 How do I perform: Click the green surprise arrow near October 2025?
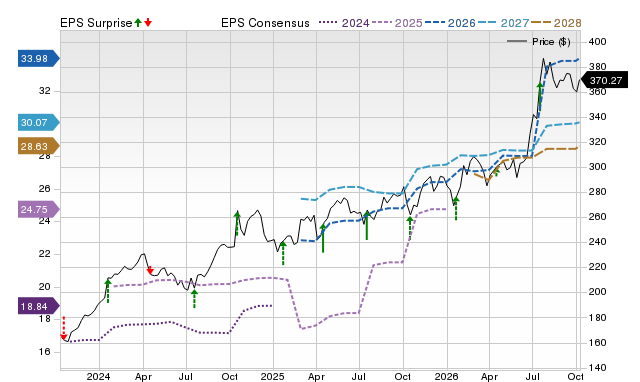[x=410, y=228]
